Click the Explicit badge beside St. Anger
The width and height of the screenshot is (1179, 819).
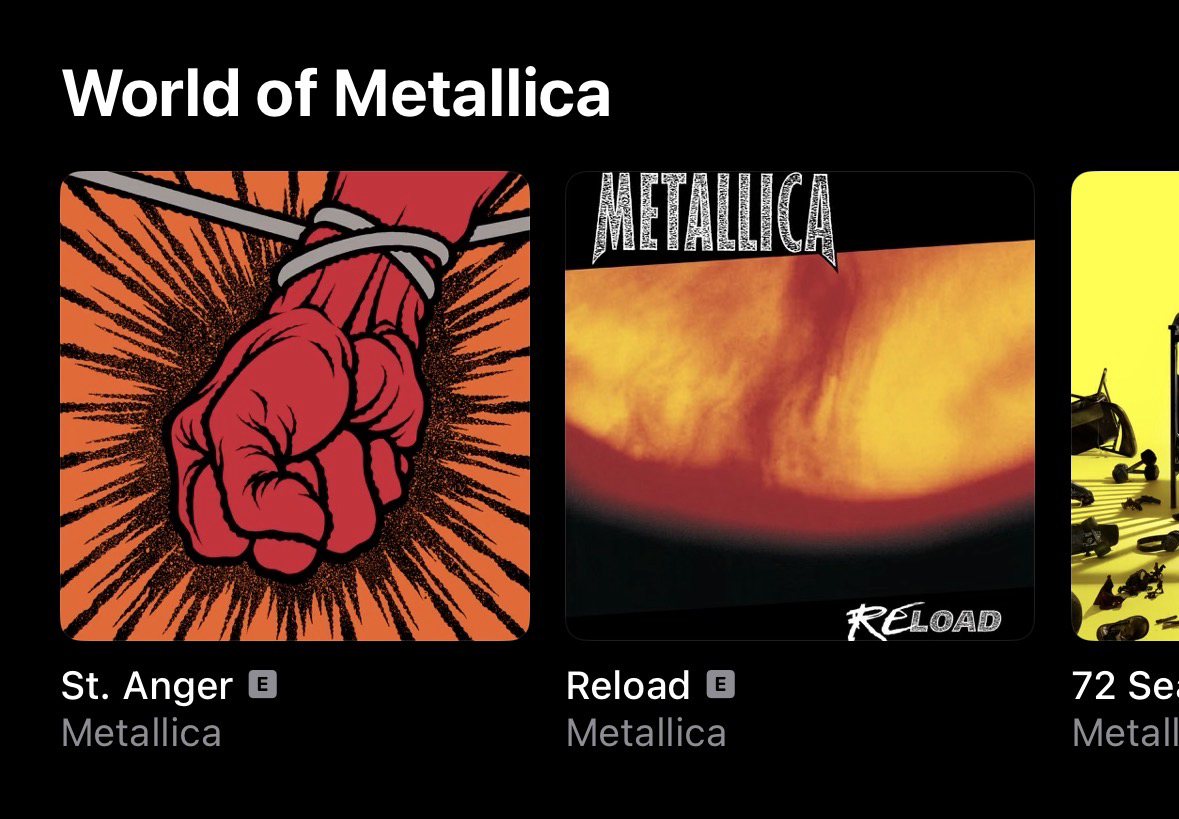tap(262, 684)
